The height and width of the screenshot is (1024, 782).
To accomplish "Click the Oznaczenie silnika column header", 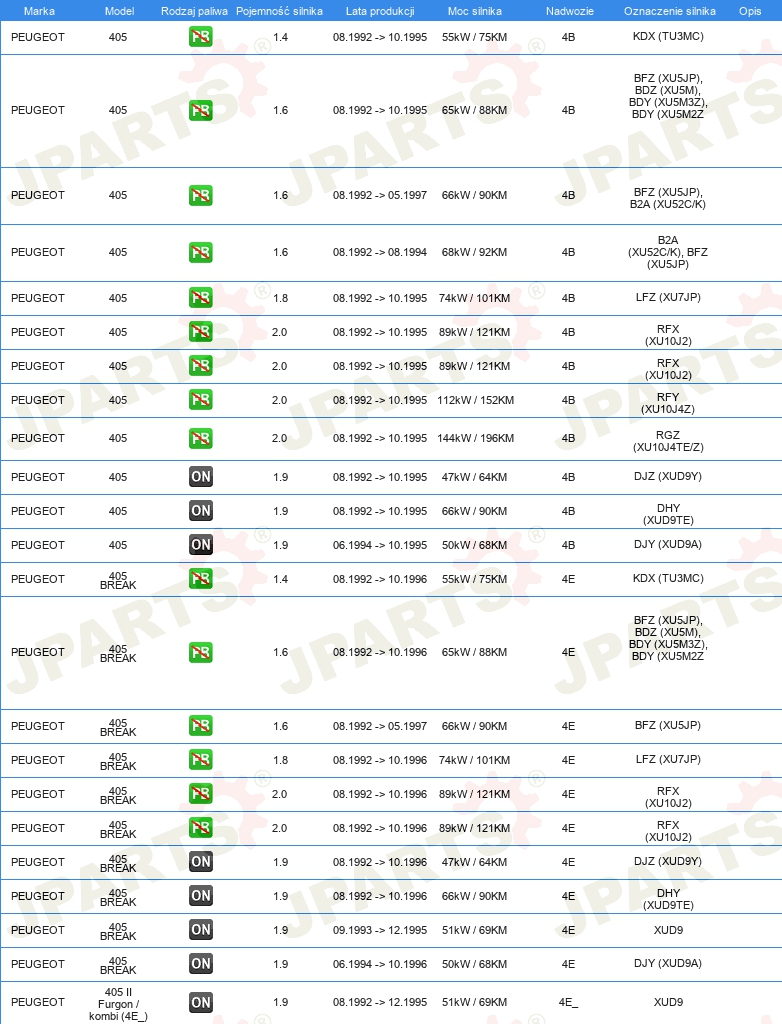I will 670,11.
